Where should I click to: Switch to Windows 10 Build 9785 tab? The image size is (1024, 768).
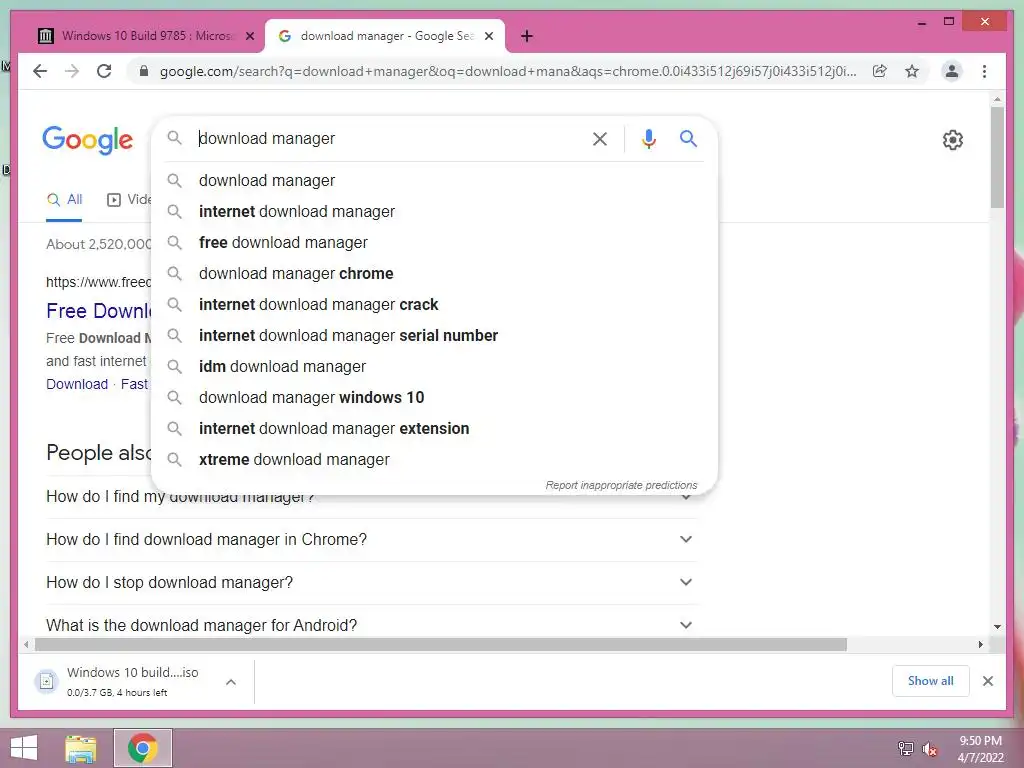pyautogui.click(x=146, y=36)
